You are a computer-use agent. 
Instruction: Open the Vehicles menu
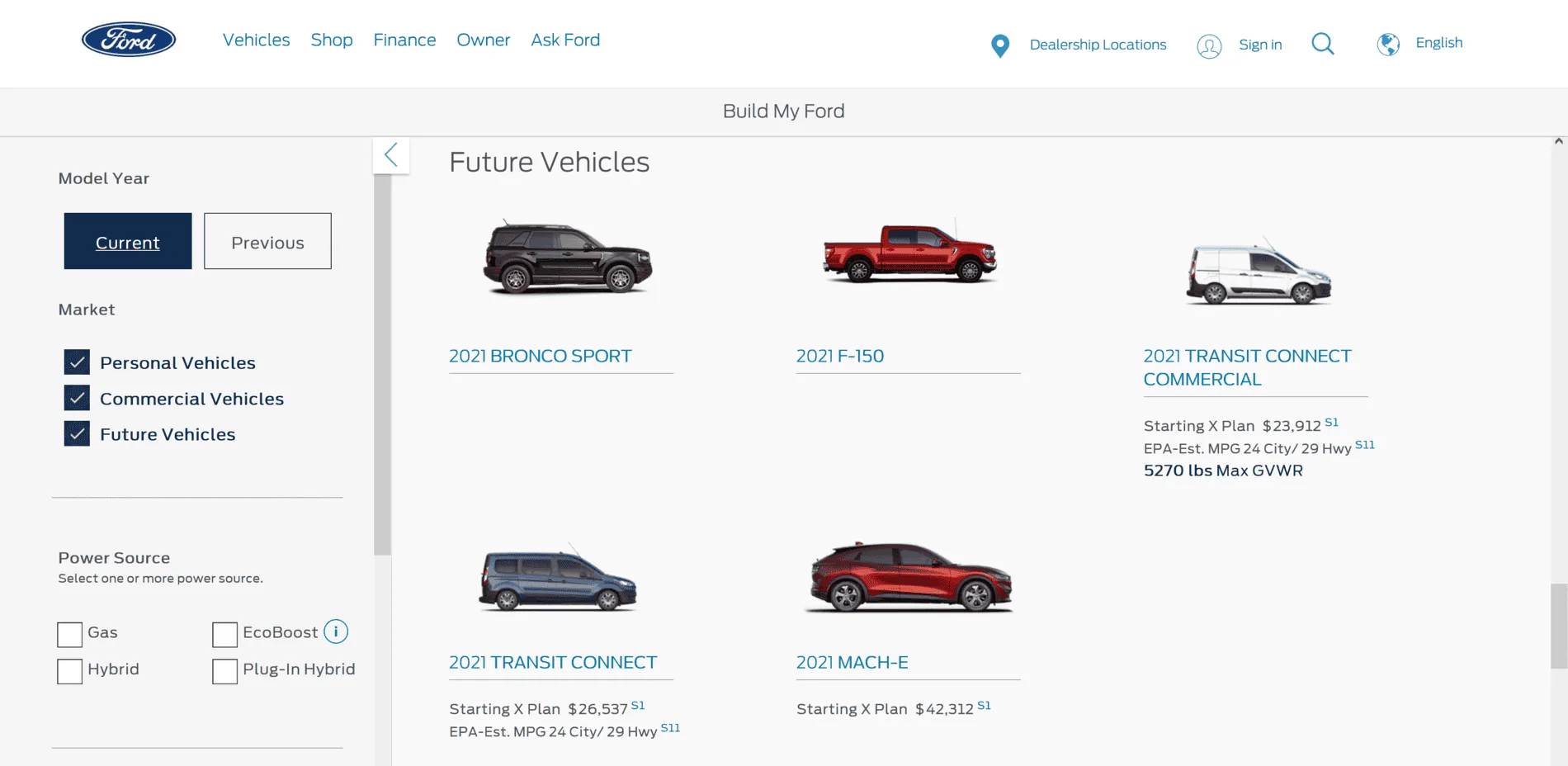(256, 40)
